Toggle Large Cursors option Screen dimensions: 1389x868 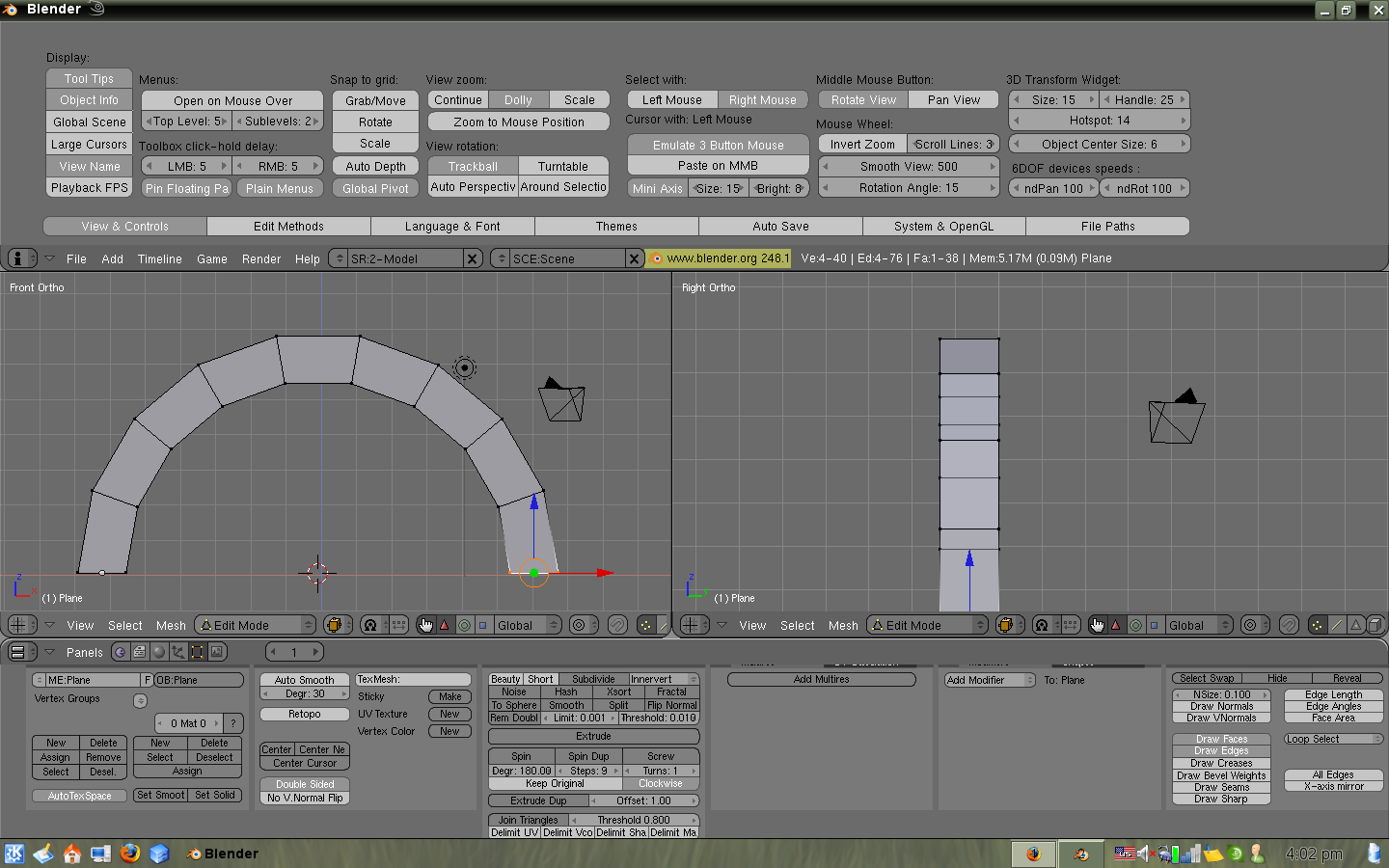tap(89, 145)
